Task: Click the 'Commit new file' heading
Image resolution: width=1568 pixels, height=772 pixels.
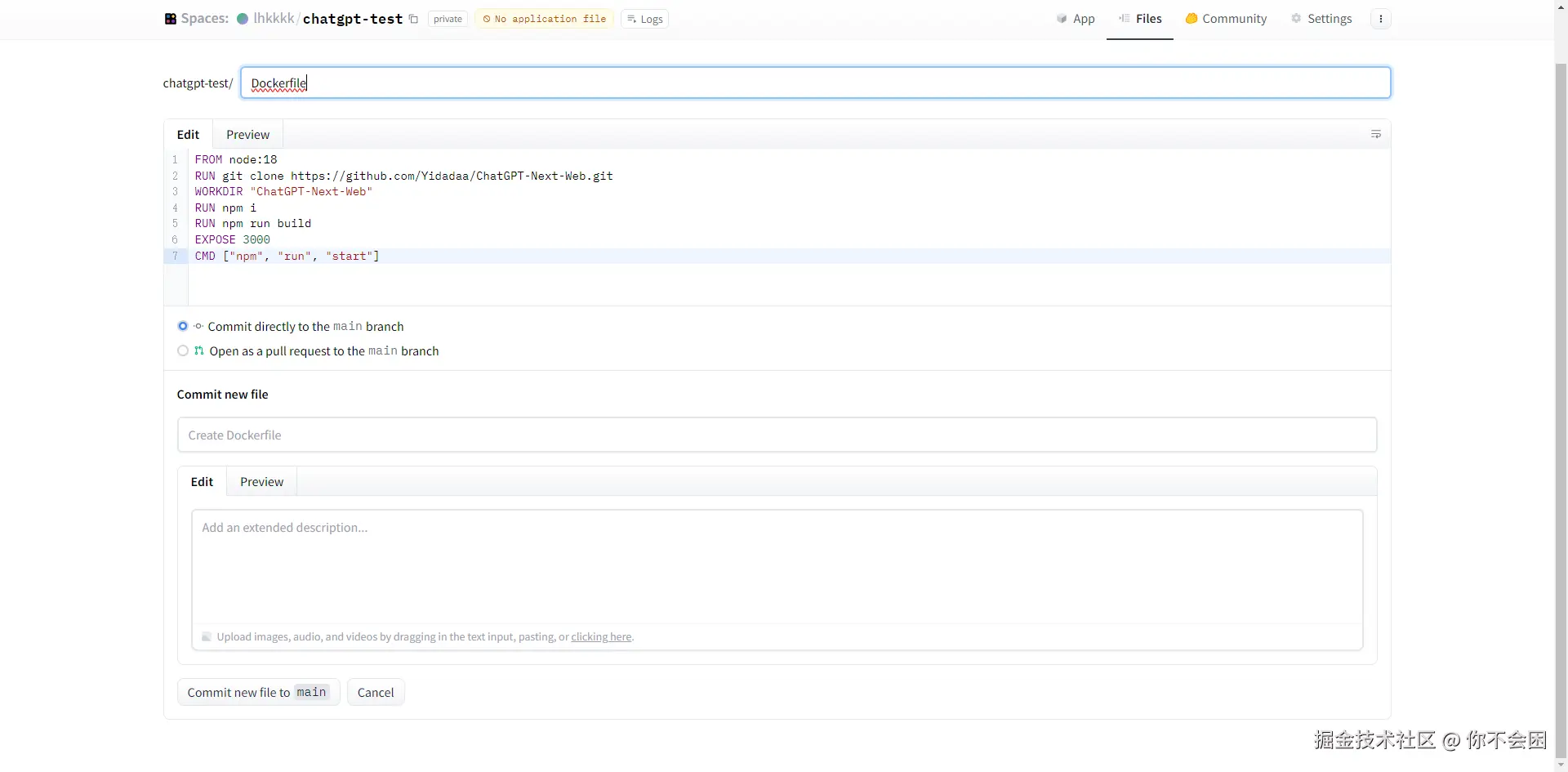Action: pyautogui.click(x=222, y=394)
